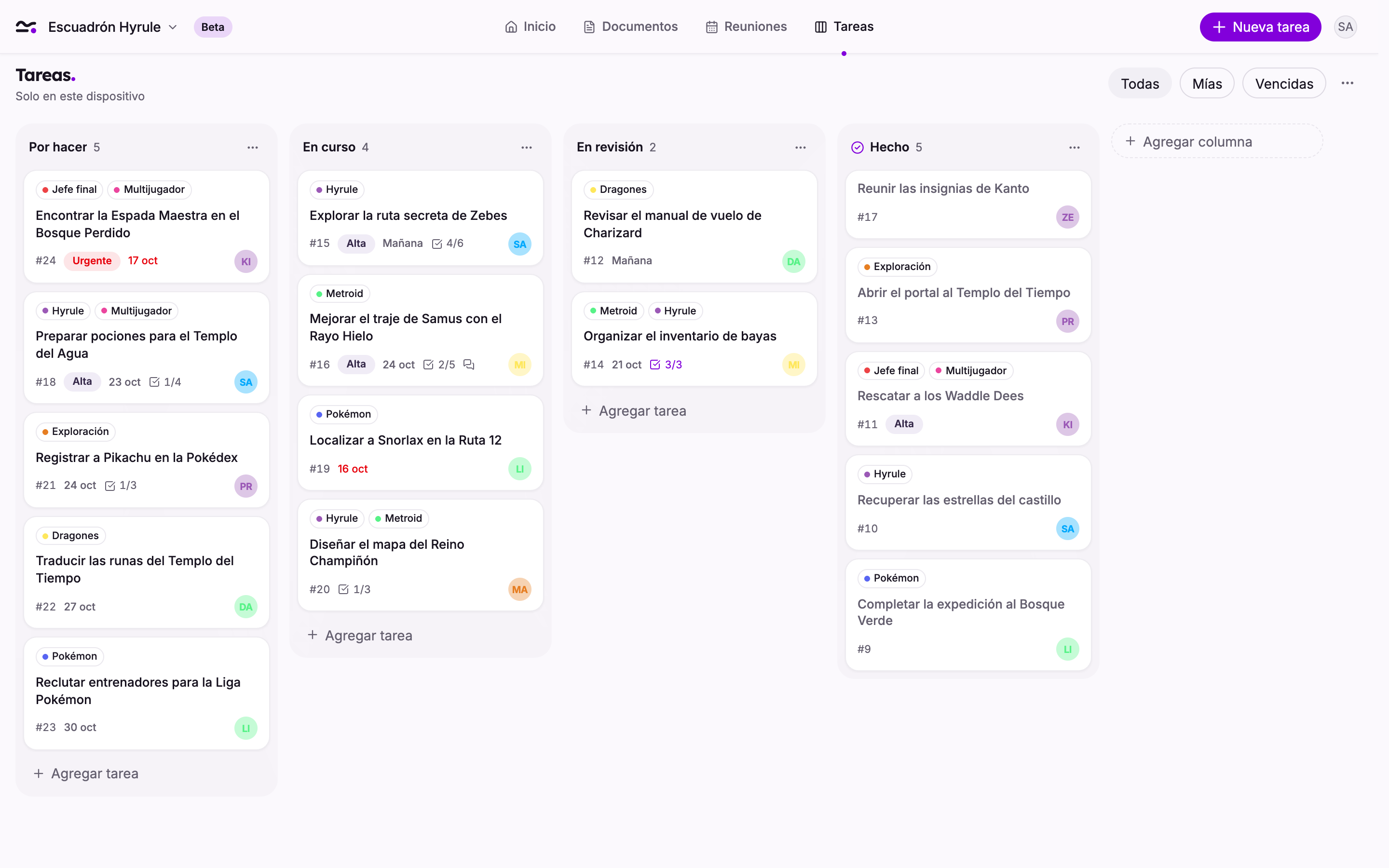The height and width of the screenshot is (868, 1389).
Task: Add task in En revisión column
Action: coord(634,411)
